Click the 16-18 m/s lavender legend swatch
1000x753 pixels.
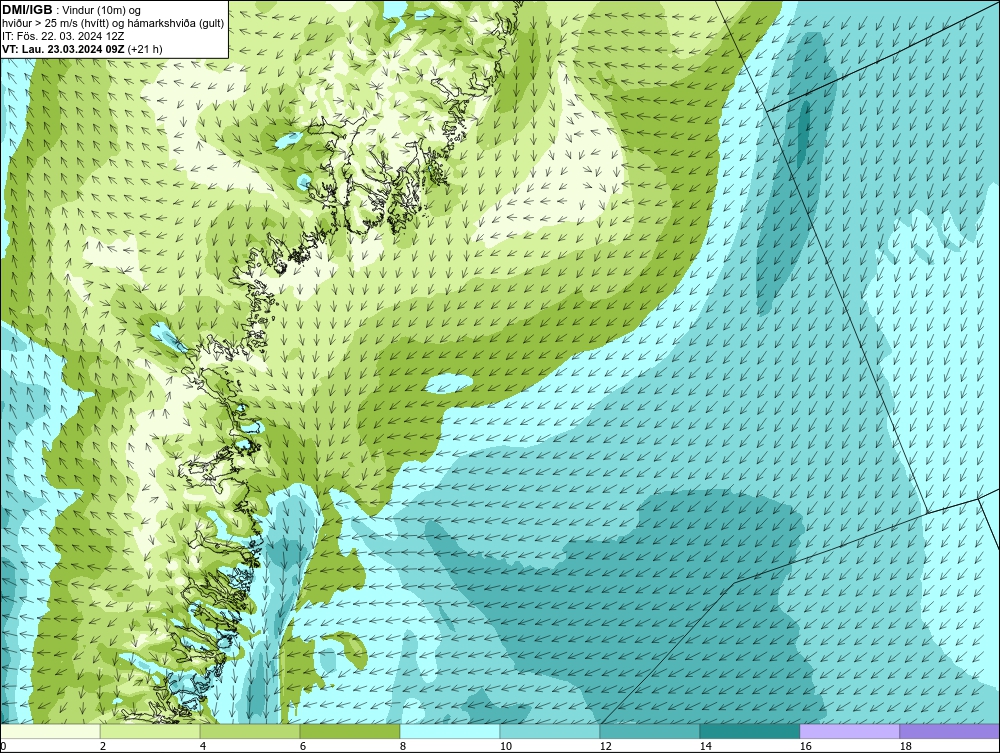[849, 731]
